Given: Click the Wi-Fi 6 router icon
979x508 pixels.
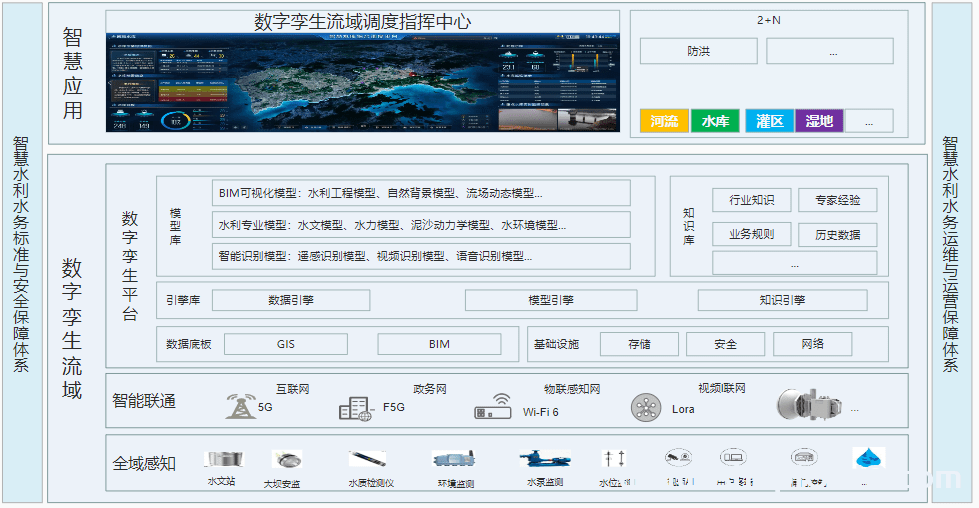Looking at the screenshot, I should [x=493, y=406].
